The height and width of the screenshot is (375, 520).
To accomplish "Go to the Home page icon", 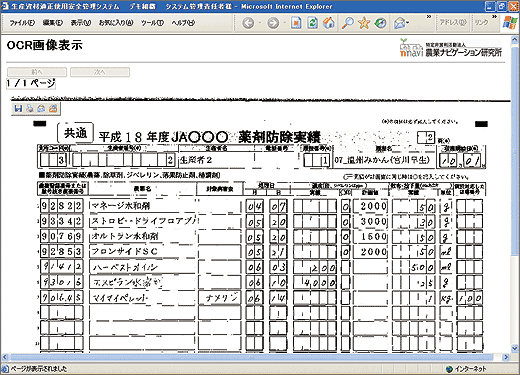I will tap(328, 23).
